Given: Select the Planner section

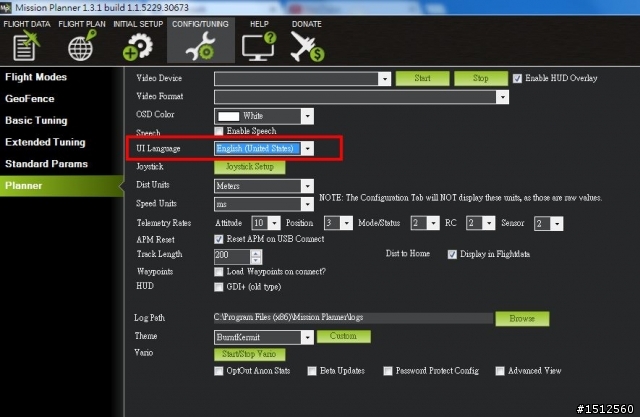Looking at the screenshot, I should click(61, 186).
